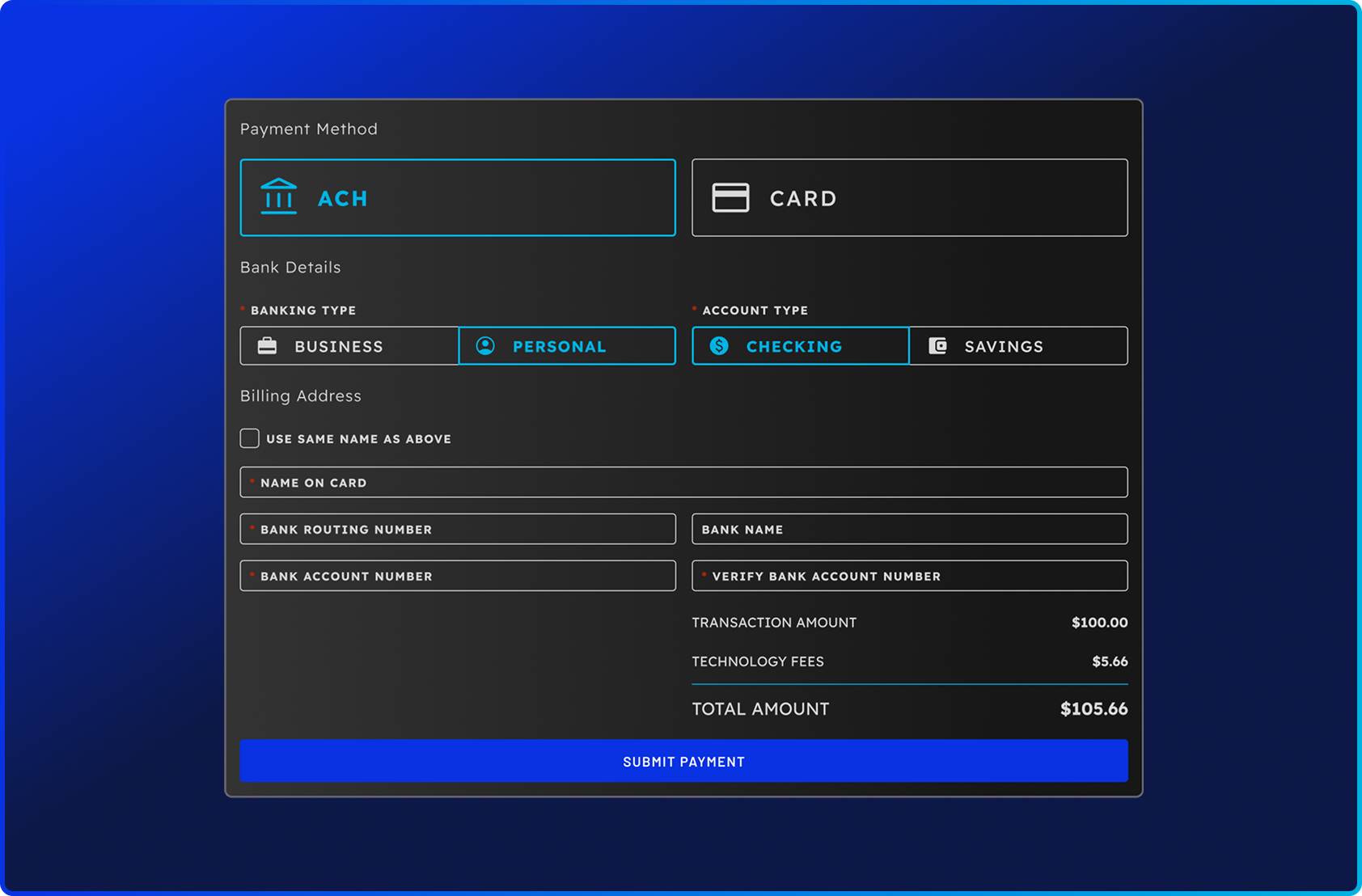Choose BUSINESS banking type
Screen dimensions: 1362x896
click(x=349, y=346)
